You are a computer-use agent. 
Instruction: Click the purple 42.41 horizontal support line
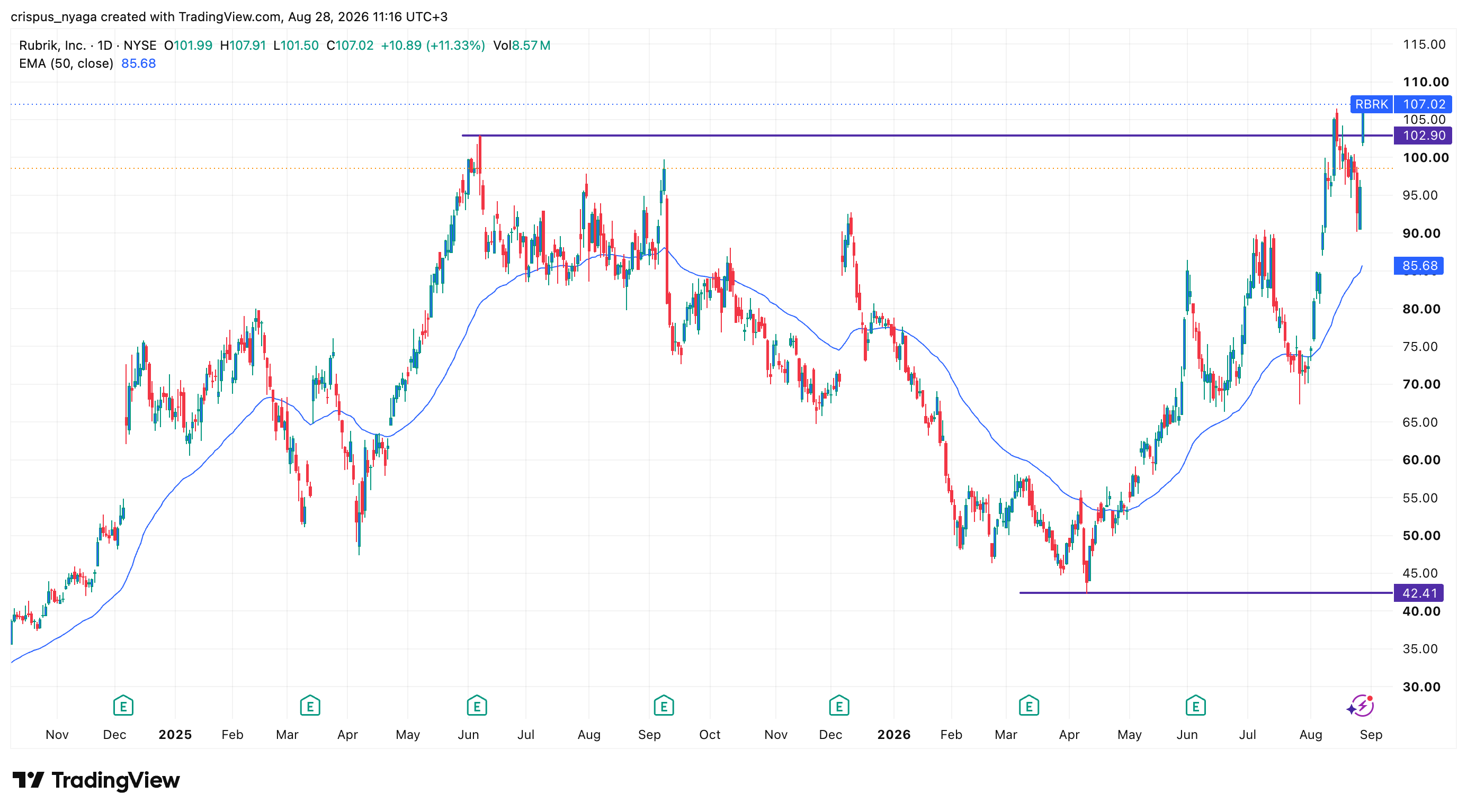(1205, 593)
